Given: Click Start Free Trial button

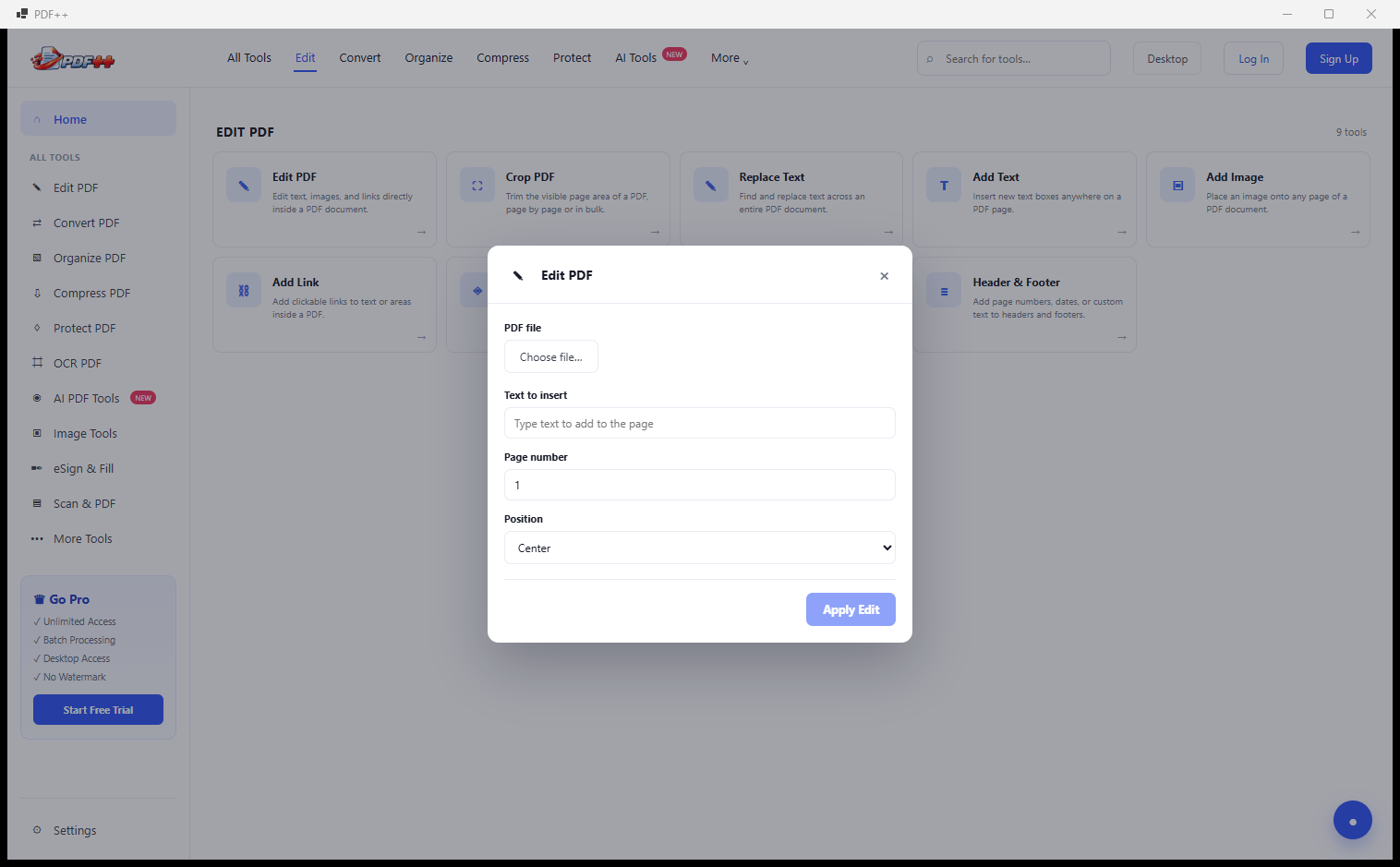Looking at the screenshot, I should point(98,709).
